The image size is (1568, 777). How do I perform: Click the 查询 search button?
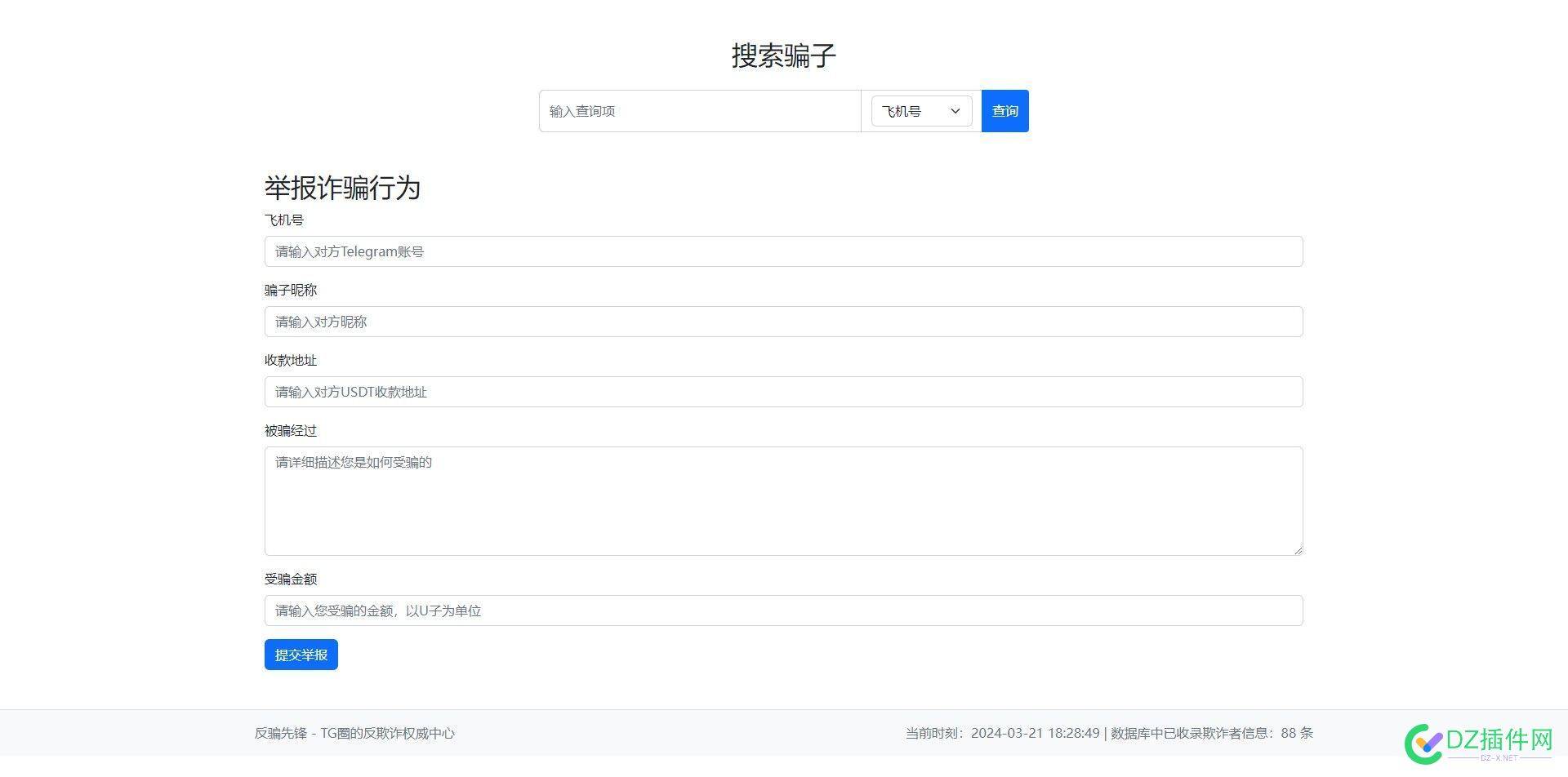pos(1004,111)
